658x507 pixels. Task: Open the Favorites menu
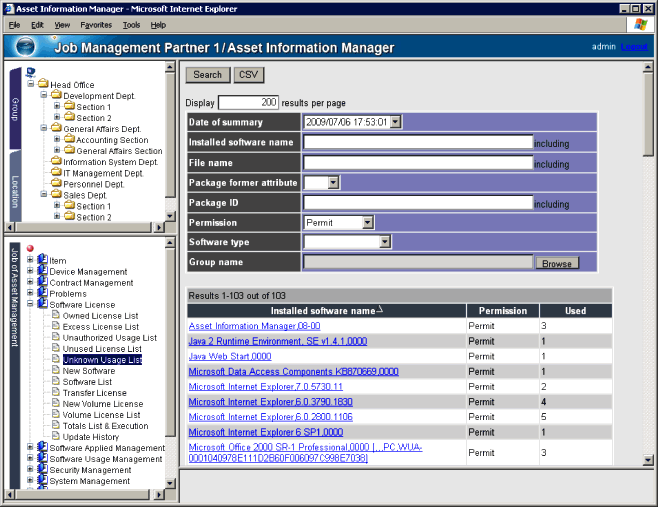click(96, 24)
